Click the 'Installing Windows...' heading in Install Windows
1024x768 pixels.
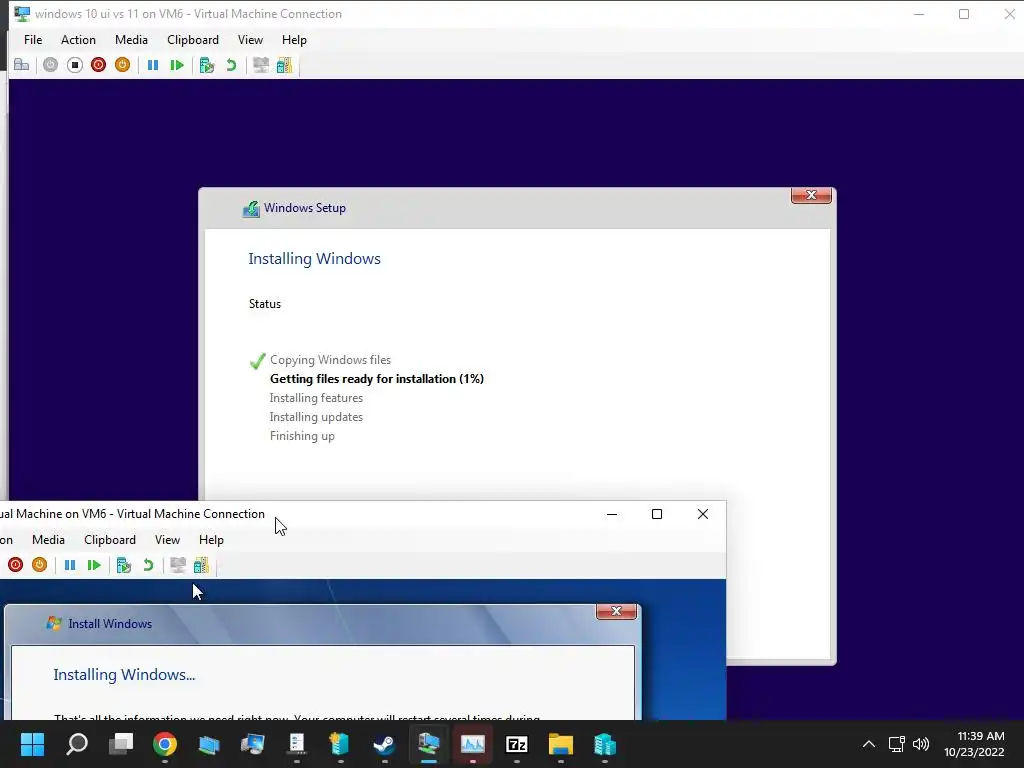124,675
